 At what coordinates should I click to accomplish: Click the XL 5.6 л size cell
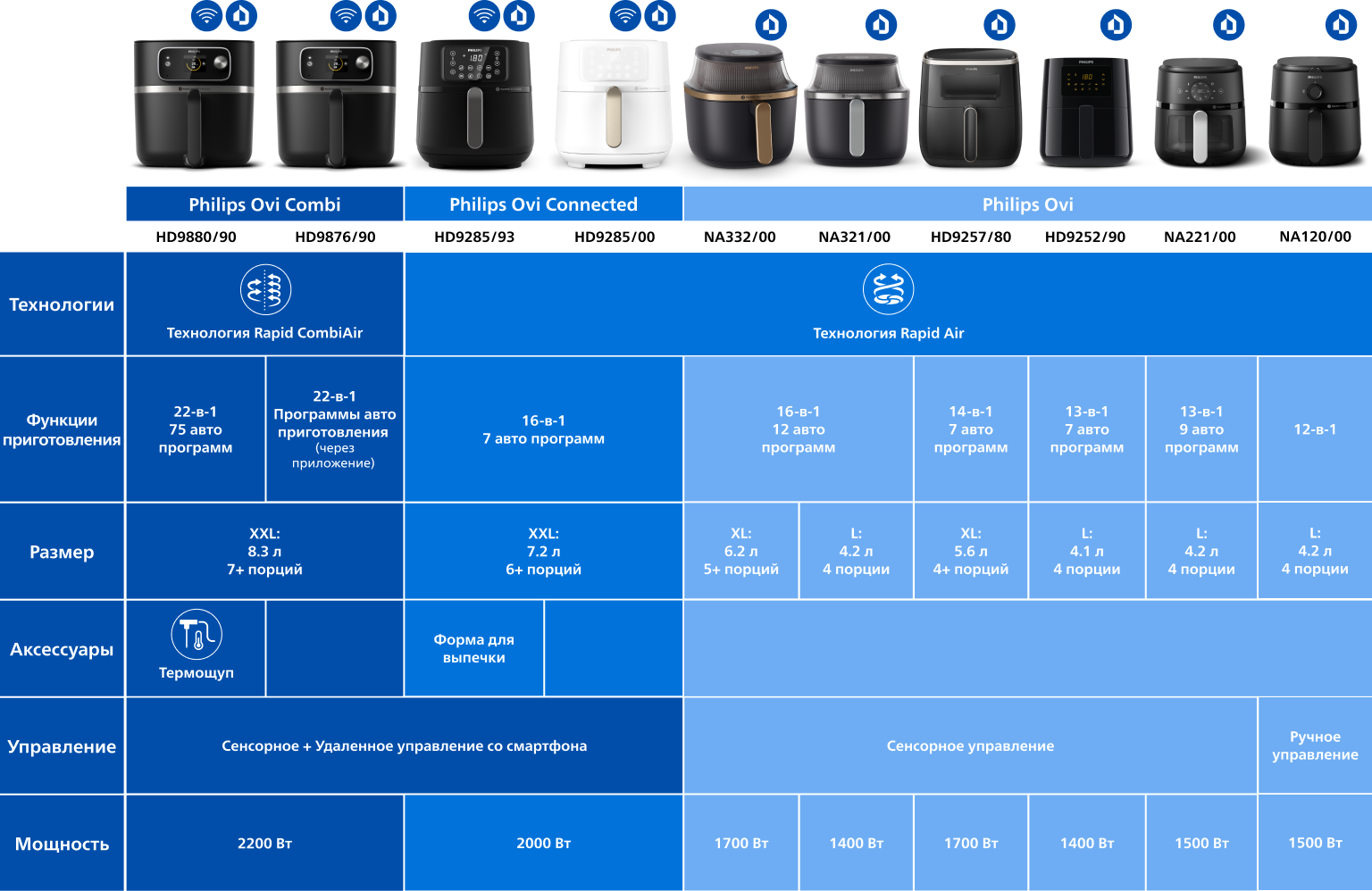pyautogui.click(x=971, y=551)
